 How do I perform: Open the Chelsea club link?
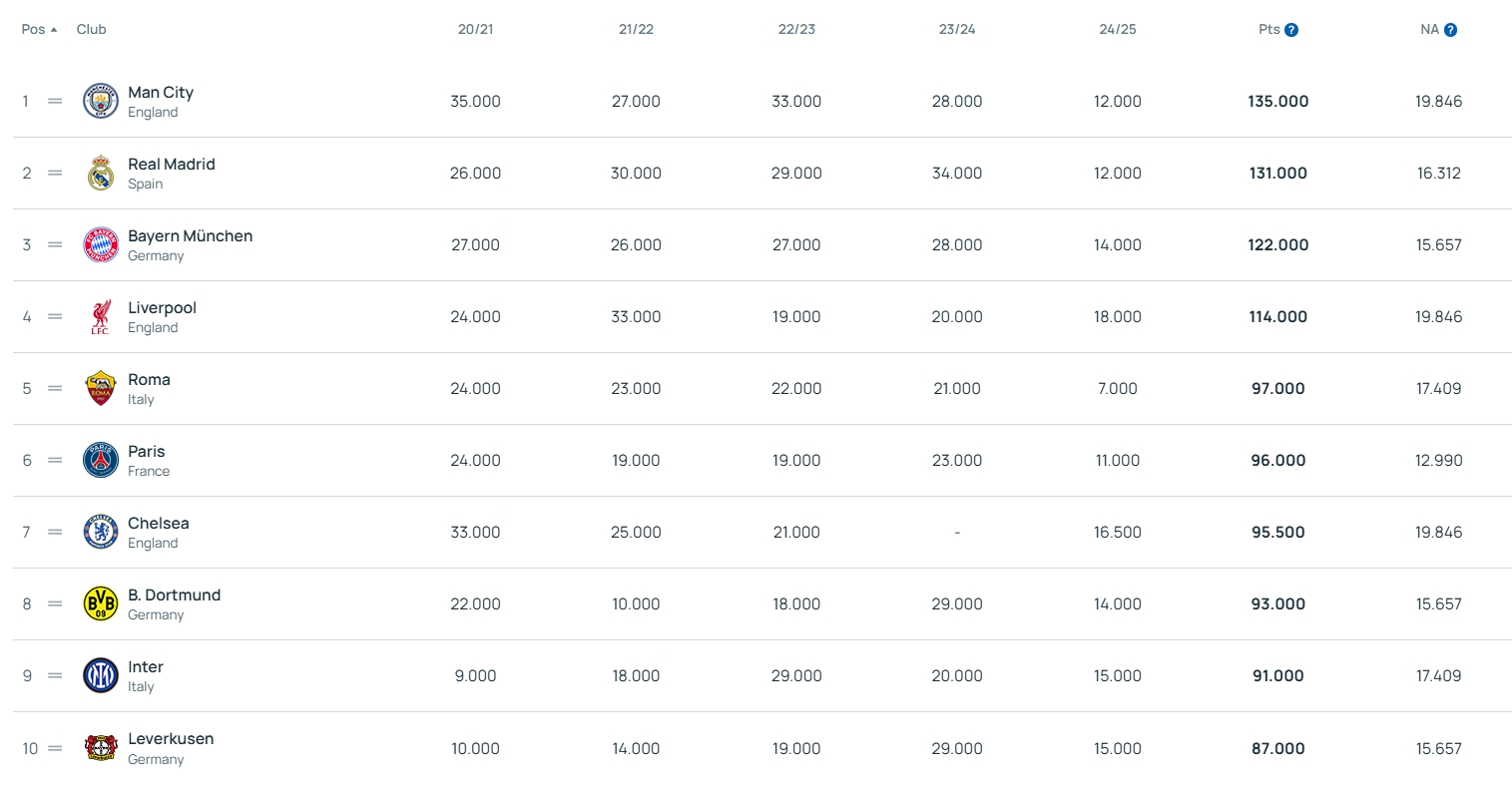tap(158, 524)
